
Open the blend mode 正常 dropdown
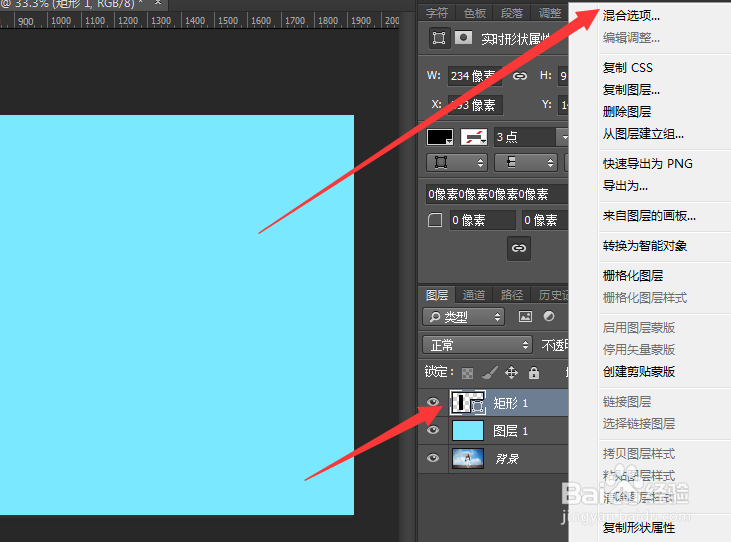[477, 345]
